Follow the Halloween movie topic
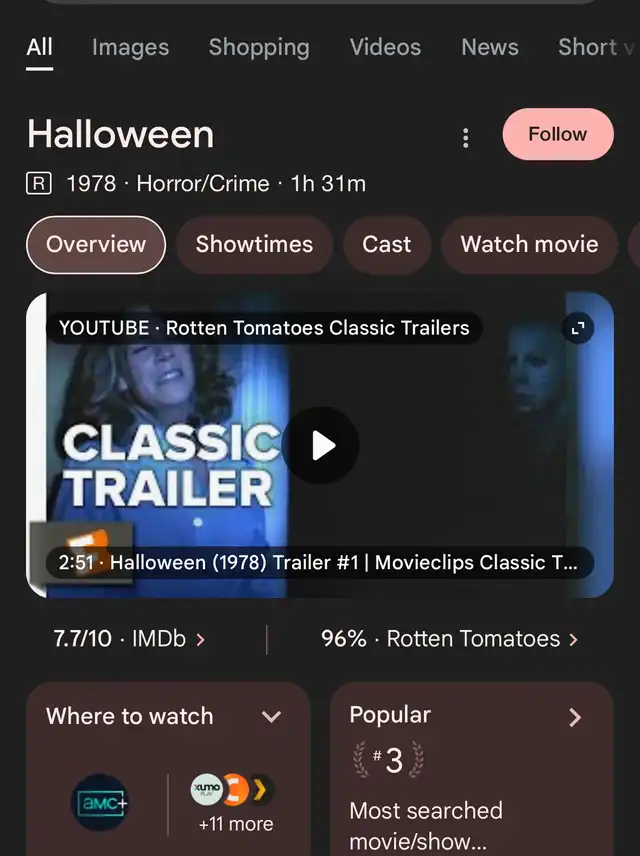Screen dimensions: 640x856 (x=558, y=134)
